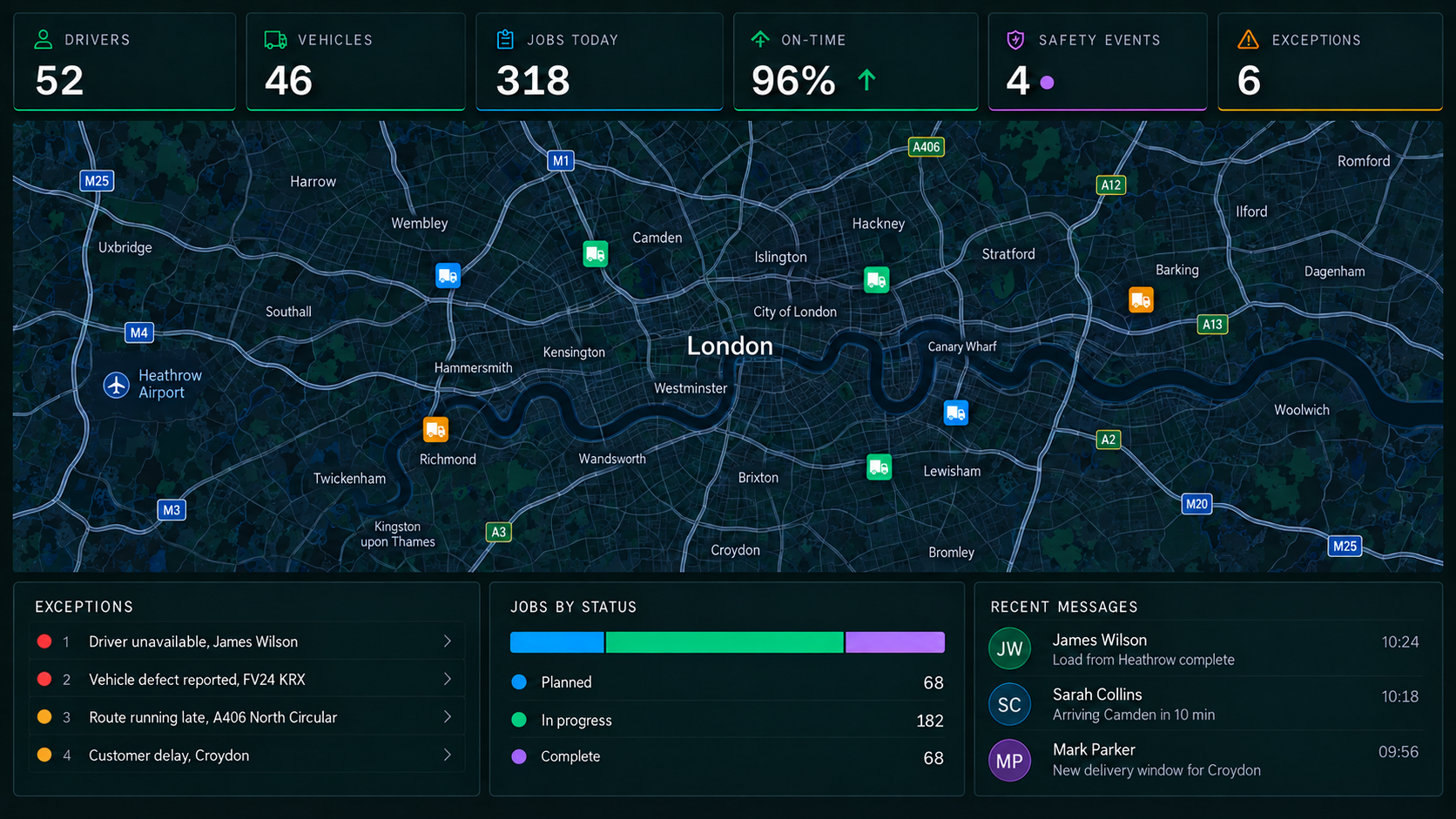
Task: Select the Vehicles truck icon
Action: tap(275, 39)
